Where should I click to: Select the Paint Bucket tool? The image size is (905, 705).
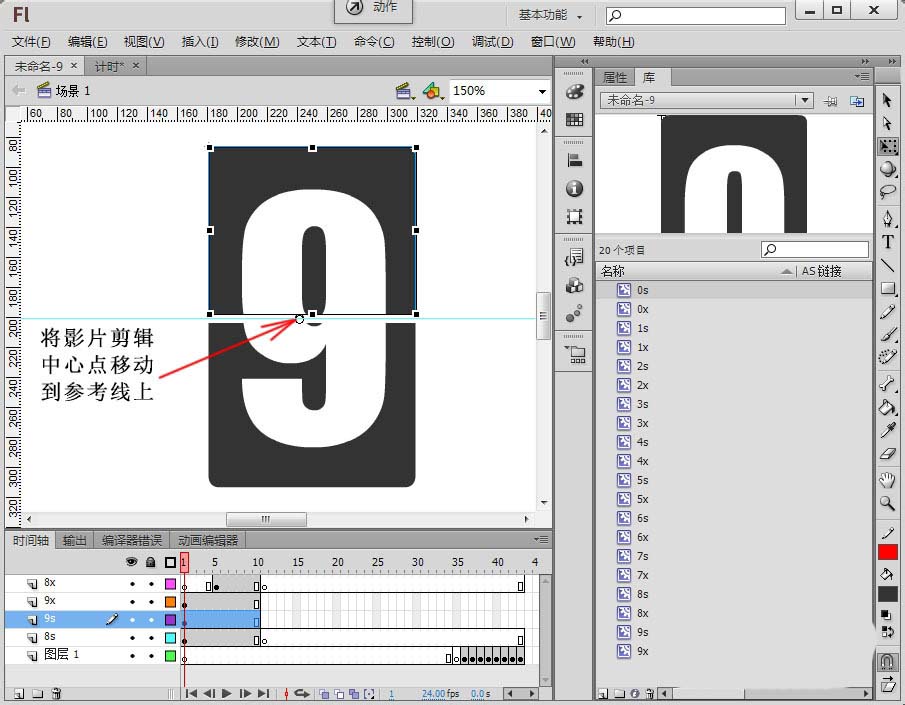click(x=888, y=406)
